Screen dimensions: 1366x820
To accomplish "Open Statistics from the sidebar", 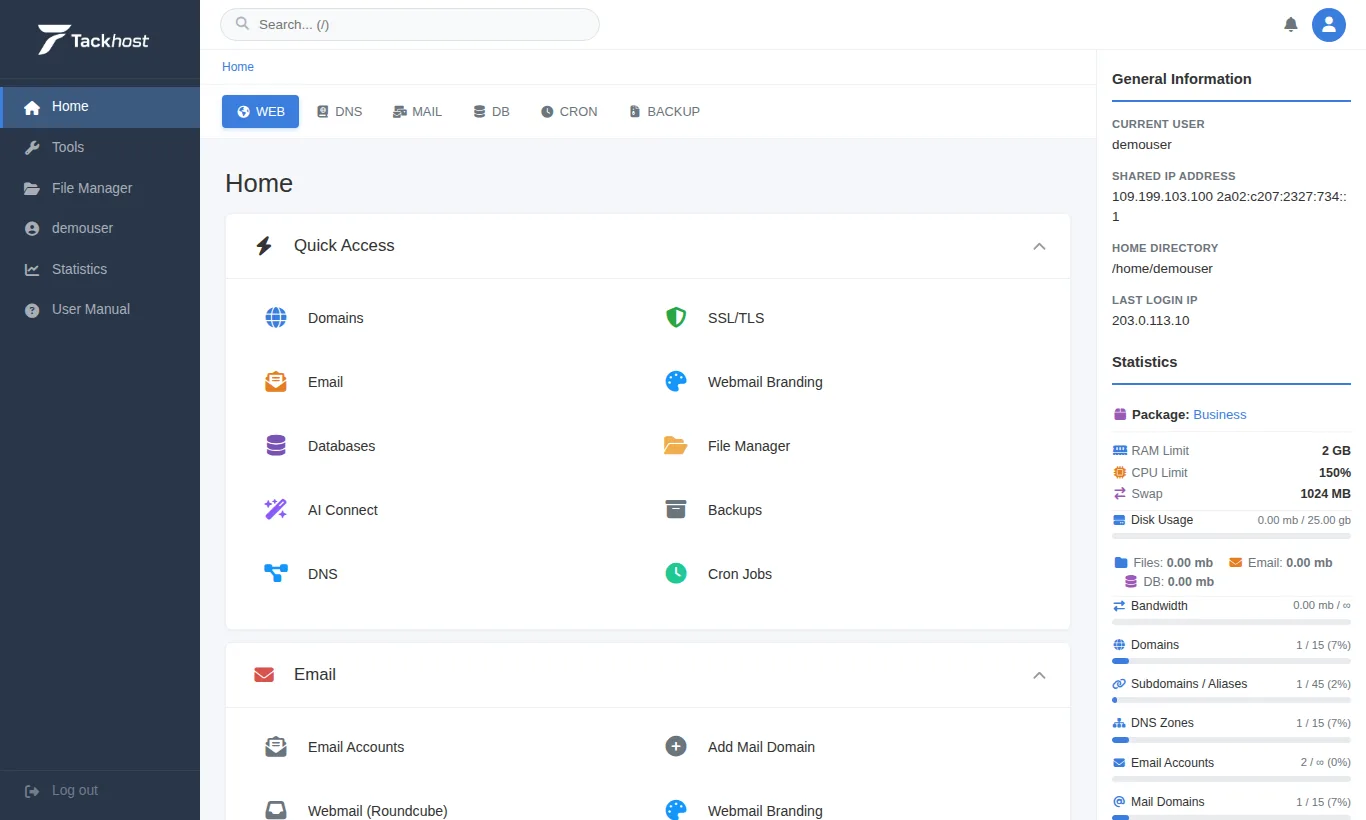I will point(100,269).
